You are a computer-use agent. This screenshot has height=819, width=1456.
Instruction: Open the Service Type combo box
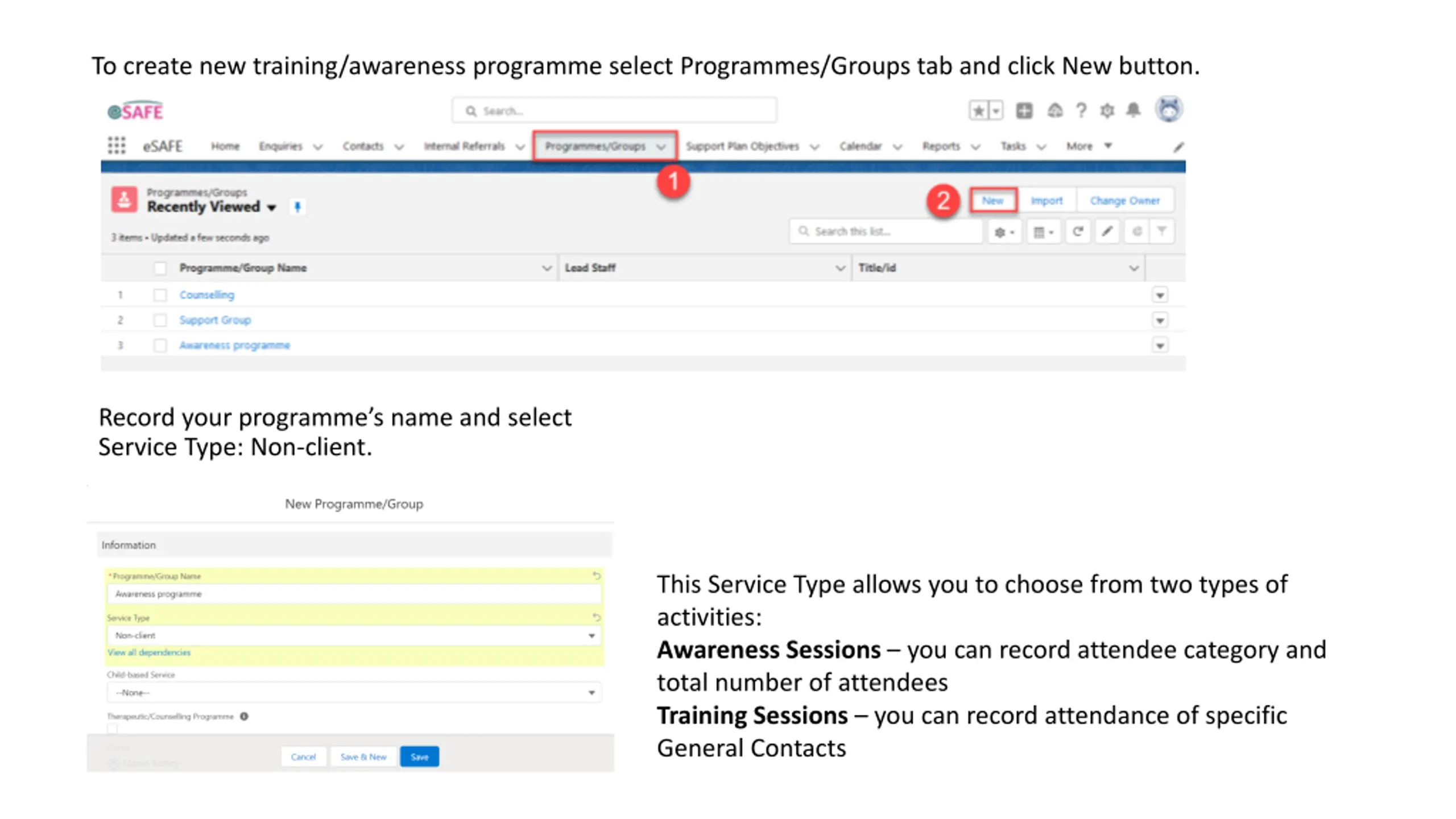[x=354, y=635]
